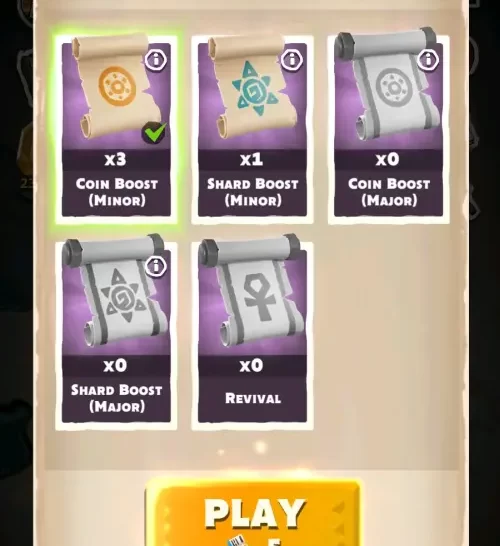This screenshot has height=546, width=500.
Task: Open info for Shard Boost (Major)
Action: click(156, 266)
